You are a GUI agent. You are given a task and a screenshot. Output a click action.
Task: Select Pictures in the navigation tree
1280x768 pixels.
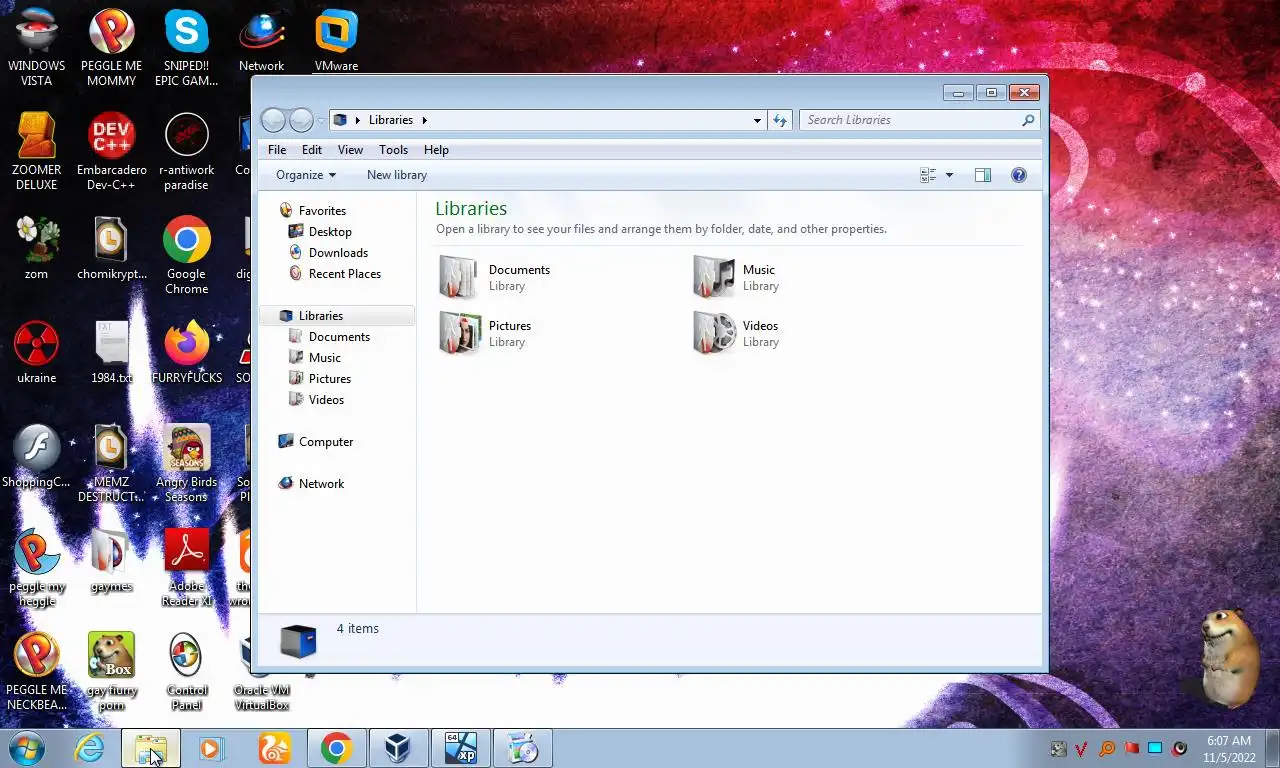tap(329, 379)
